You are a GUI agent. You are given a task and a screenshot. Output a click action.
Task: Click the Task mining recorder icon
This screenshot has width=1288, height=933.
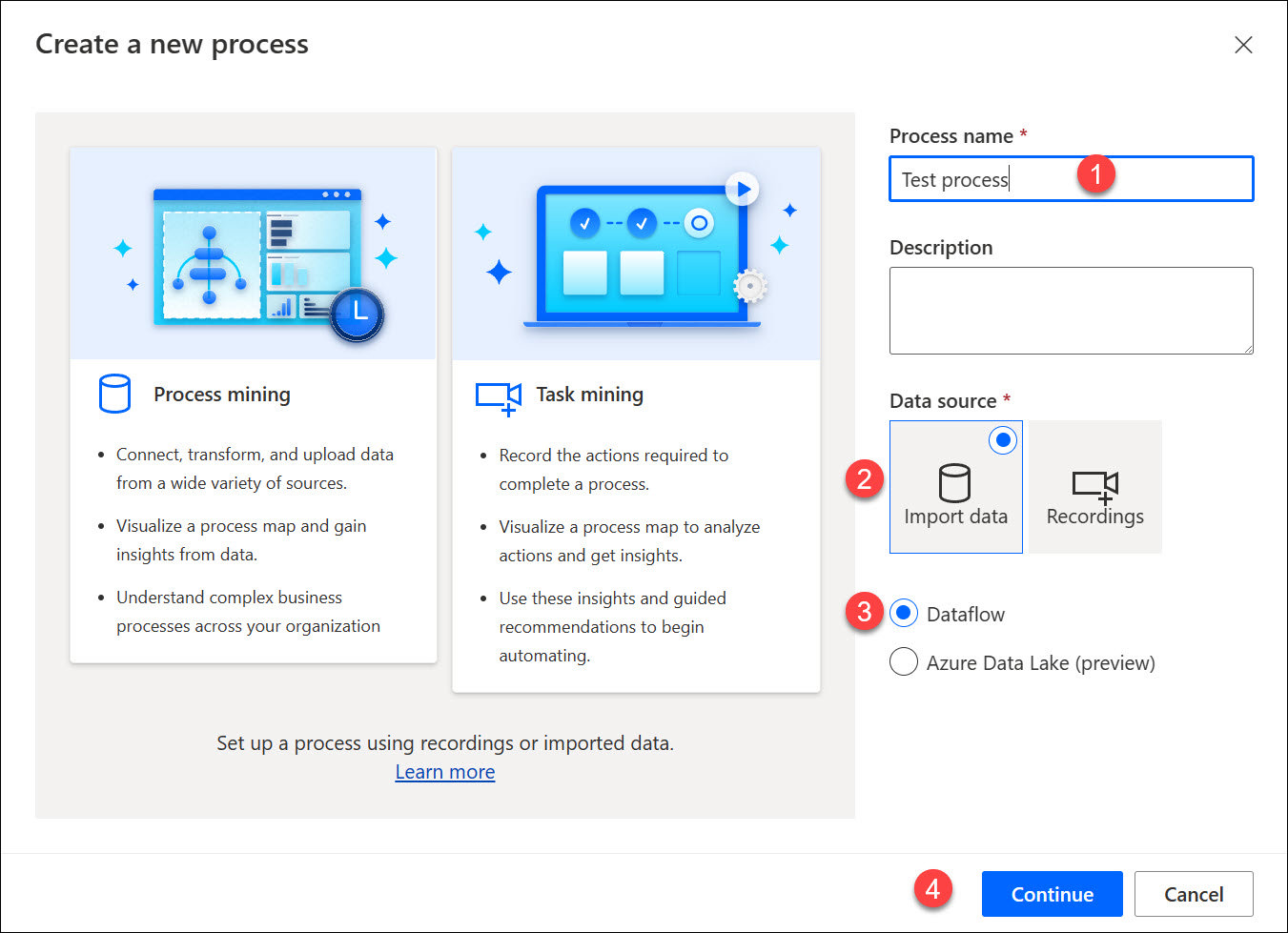coord(499,396)
